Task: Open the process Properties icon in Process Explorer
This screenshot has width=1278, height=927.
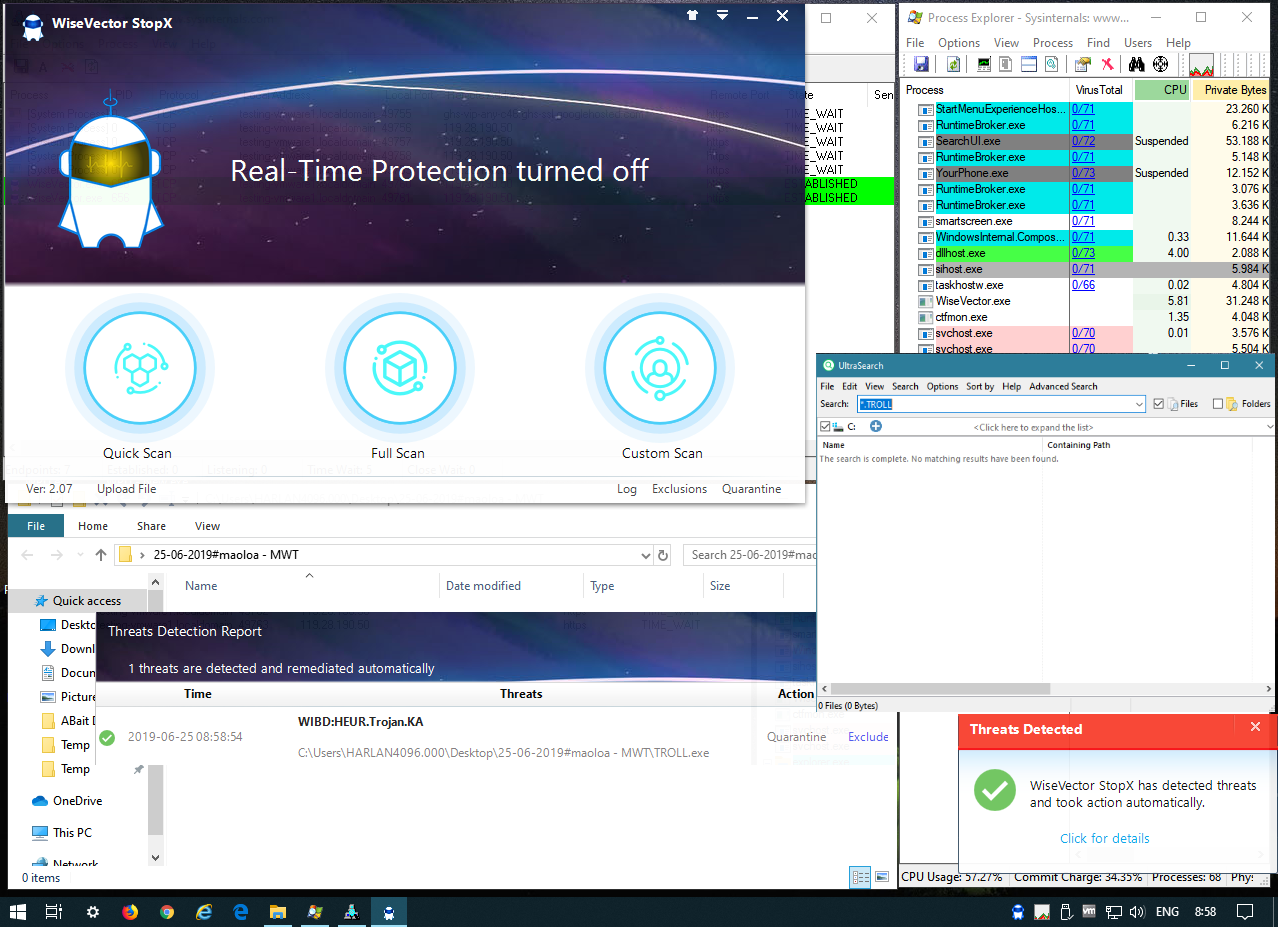Action: pyautogui.click(x=1083, y=64)
